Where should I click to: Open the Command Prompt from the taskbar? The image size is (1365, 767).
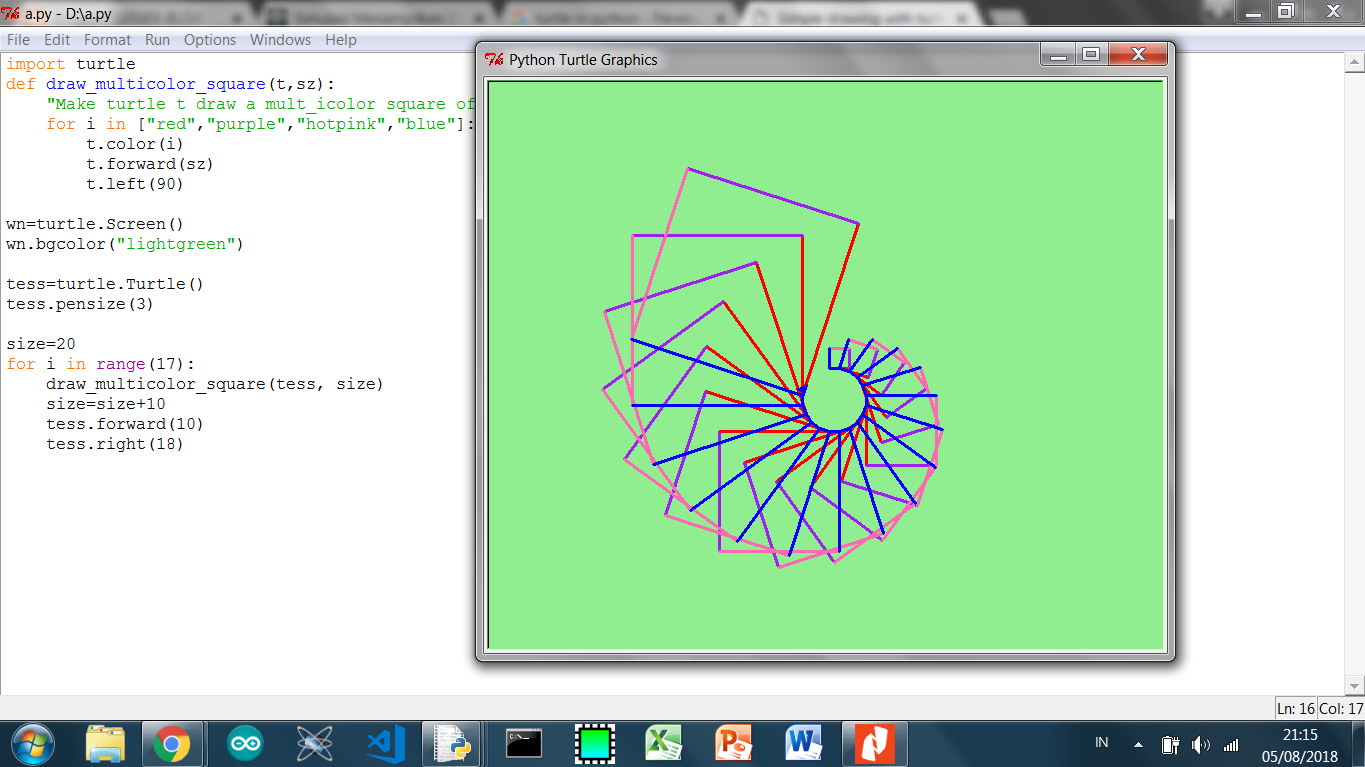[x=524, y=742]
